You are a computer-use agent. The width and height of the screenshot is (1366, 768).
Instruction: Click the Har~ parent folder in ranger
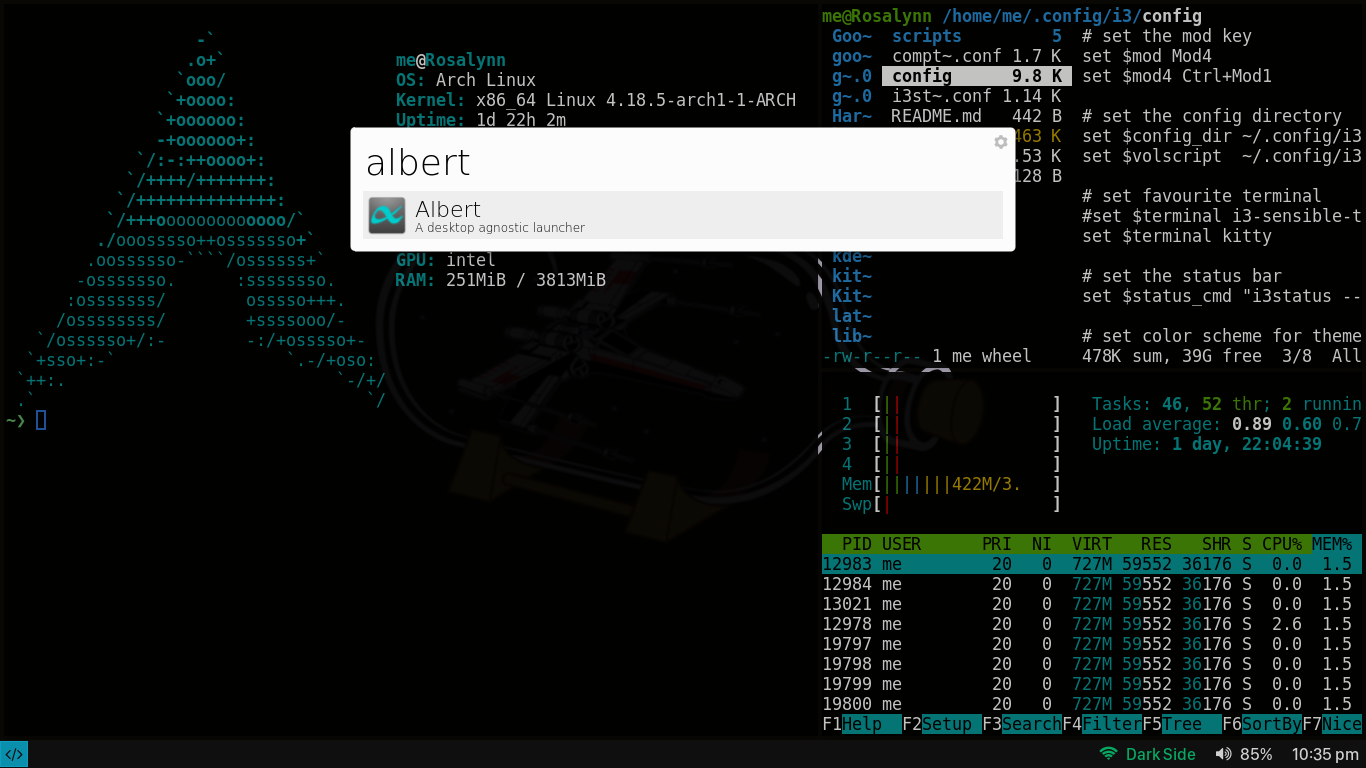(x=852, y=116)
